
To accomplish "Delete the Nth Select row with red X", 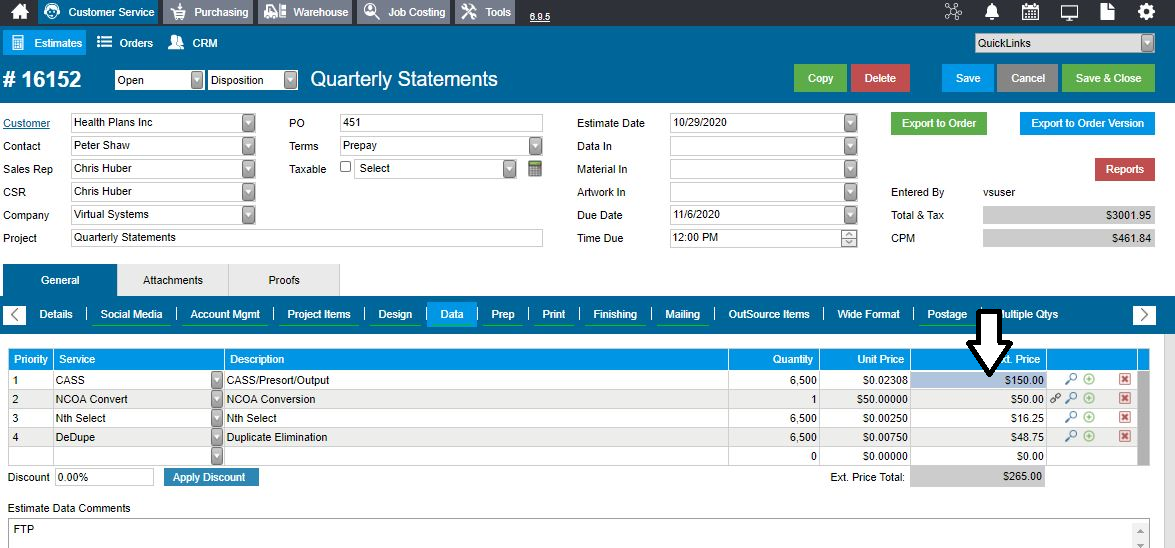I will click(x=1124, y=418).
